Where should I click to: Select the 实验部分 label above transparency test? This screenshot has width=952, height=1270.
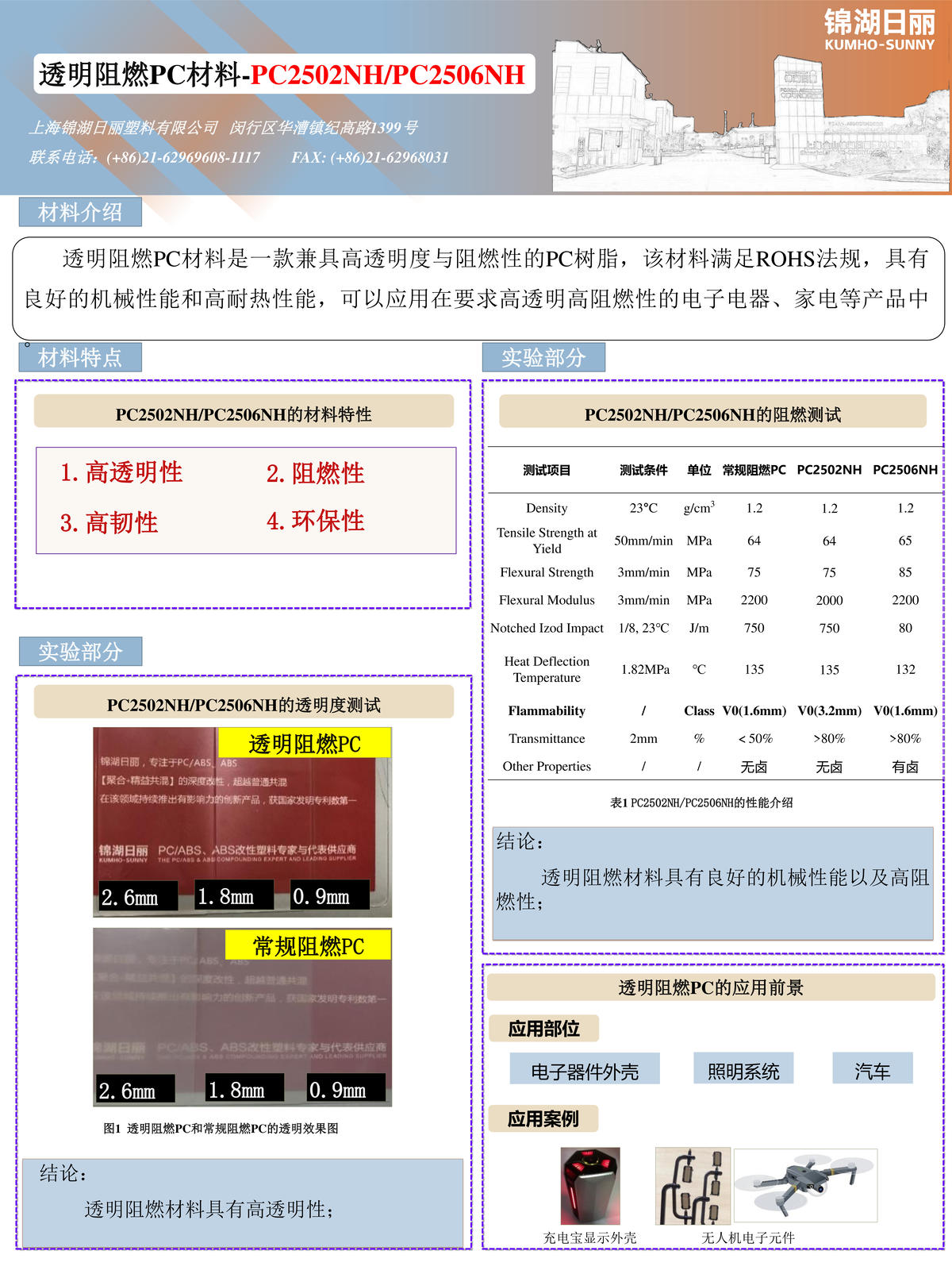pos(80,652)
